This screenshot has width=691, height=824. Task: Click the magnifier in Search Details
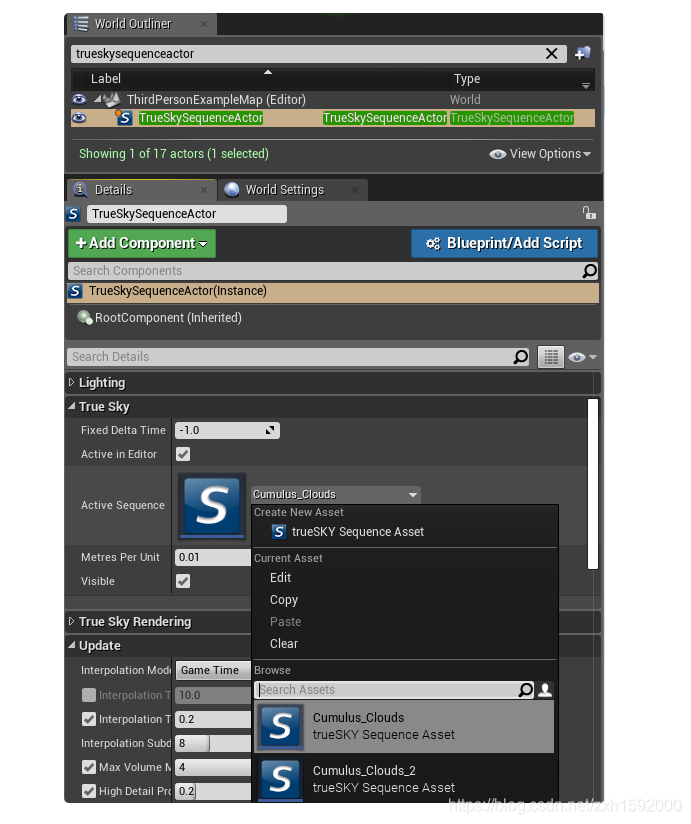pos(520,357)
